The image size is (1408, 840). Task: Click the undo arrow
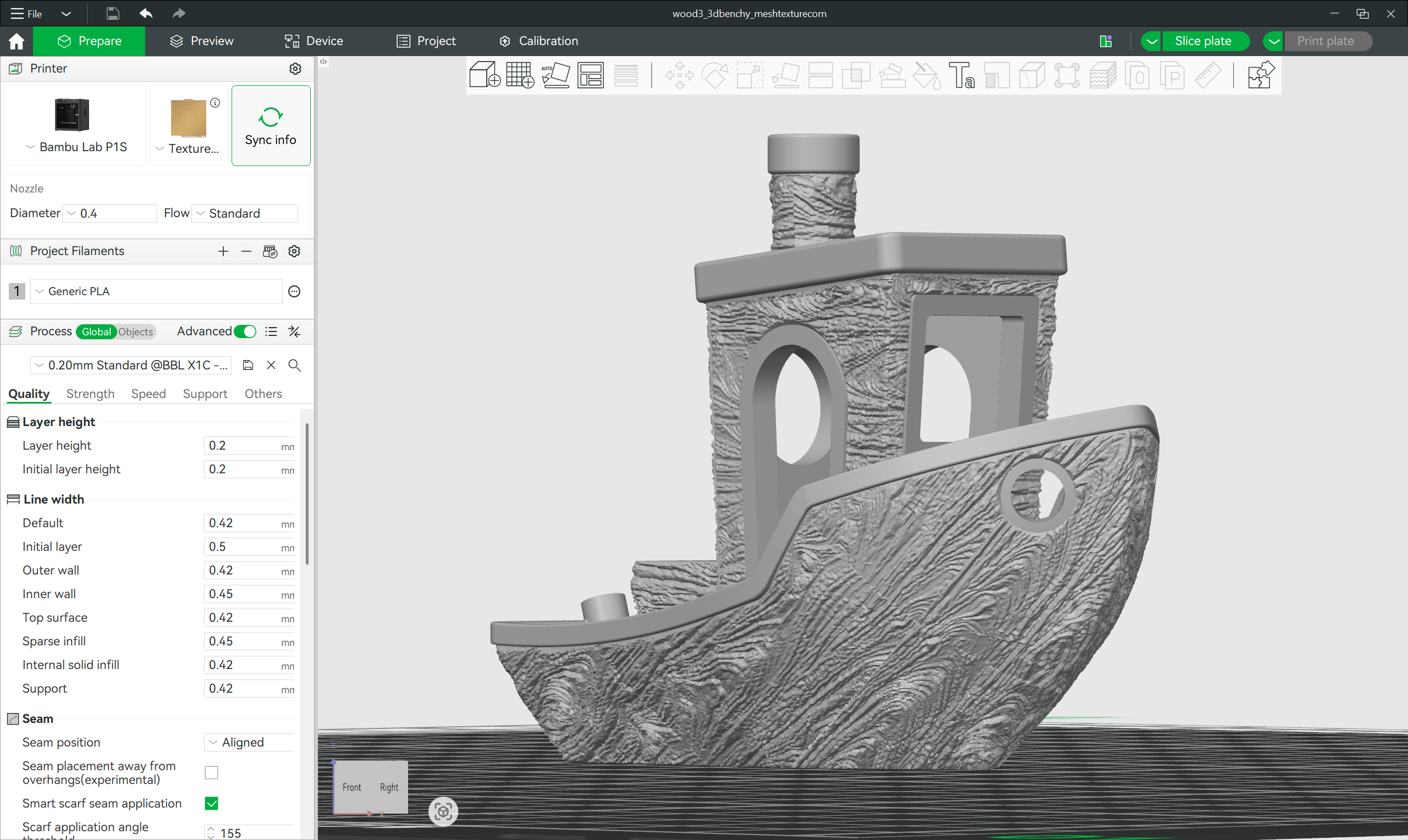(146, 13)
